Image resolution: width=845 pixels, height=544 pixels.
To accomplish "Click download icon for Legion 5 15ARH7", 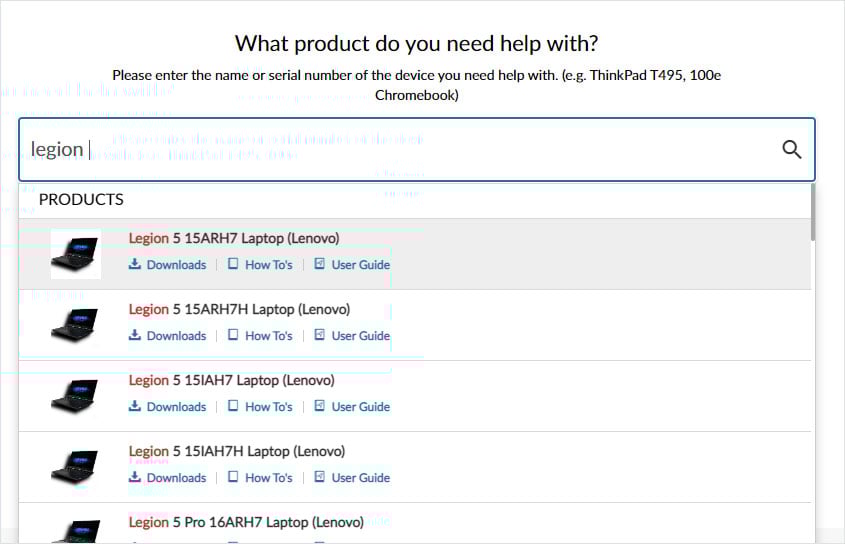I will pyautogui.click(x=135, y=265).
